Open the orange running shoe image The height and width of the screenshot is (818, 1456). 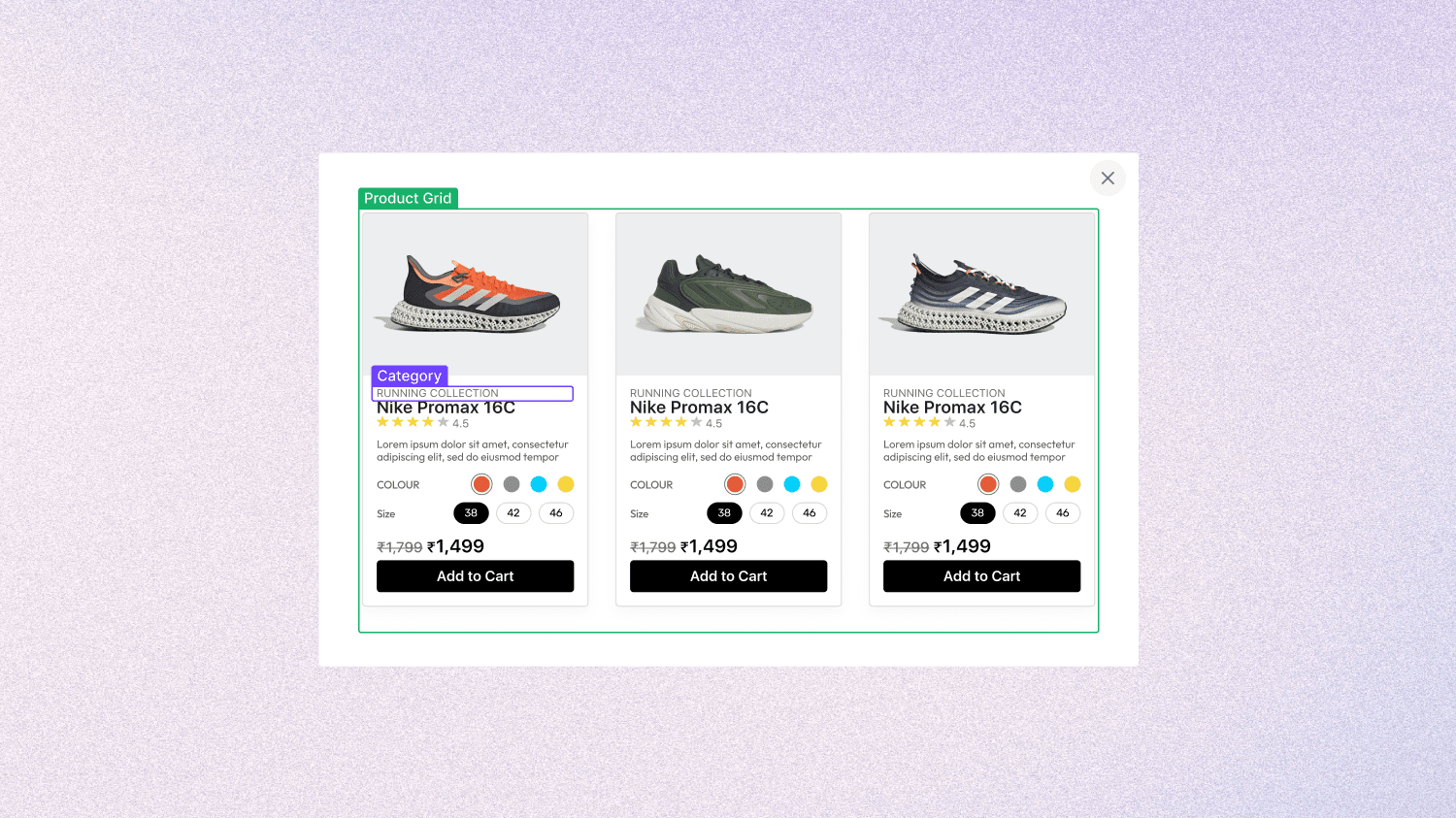[475, 294]
